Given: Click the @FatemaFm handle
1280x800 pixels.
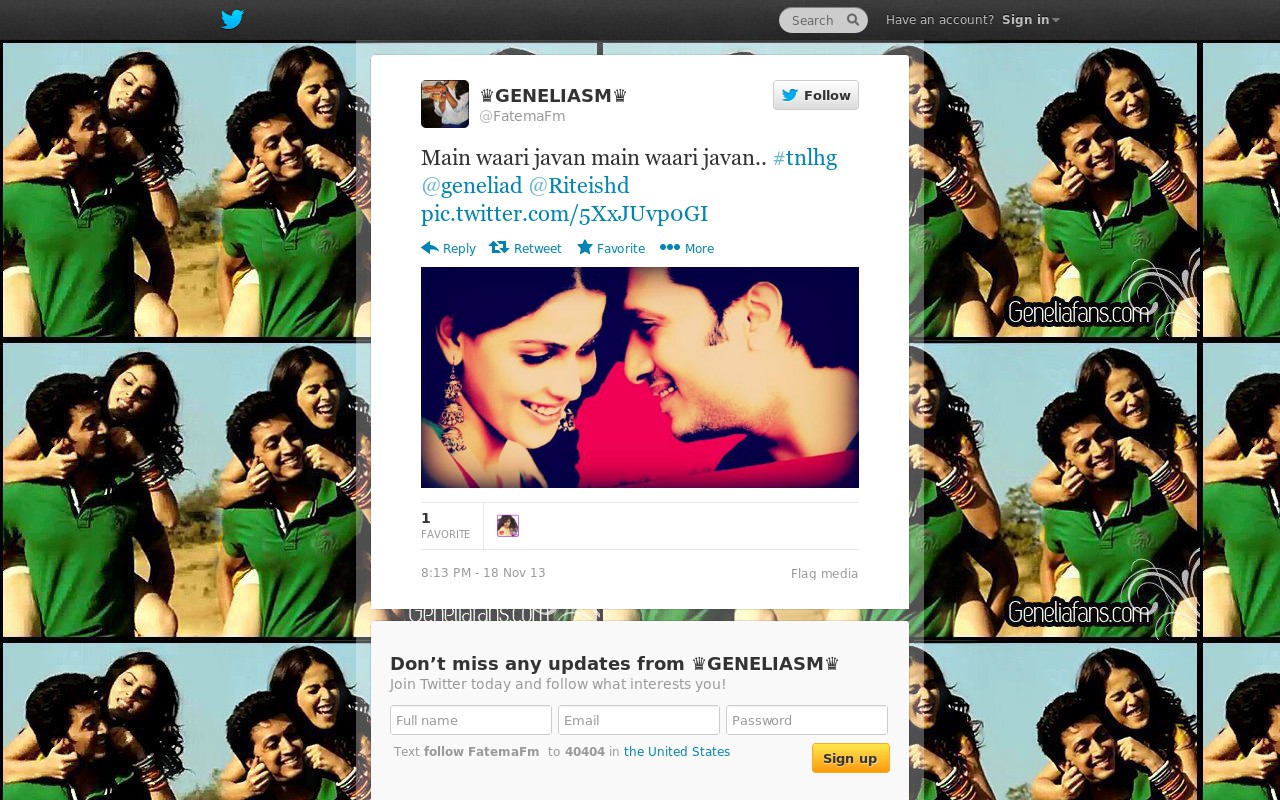Looking at the screenshot, I should (522, 116).
